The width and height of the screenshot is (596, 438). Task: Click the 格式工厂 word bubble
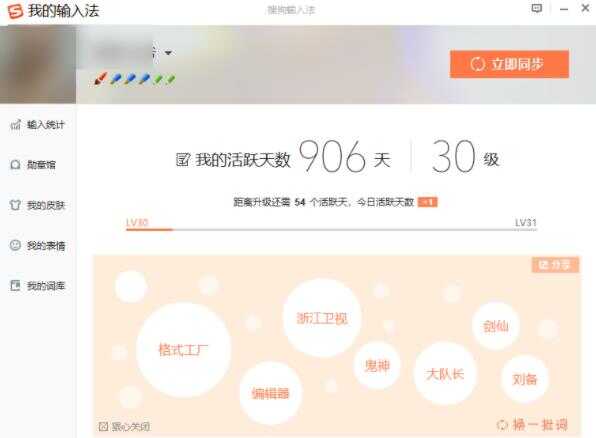(183, 350)
